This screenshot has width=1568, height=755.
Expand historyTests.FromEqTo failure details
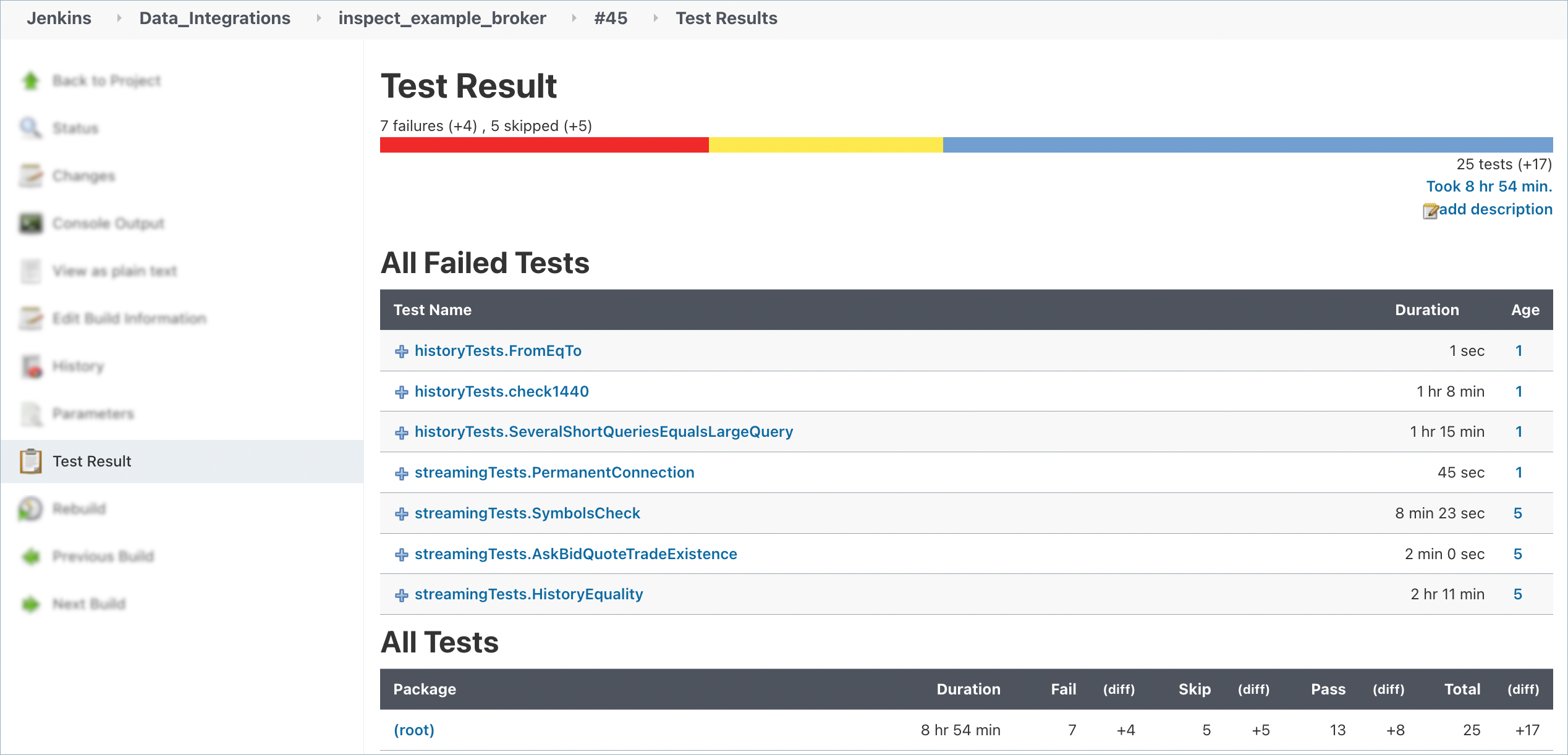(x=402, y=352)
